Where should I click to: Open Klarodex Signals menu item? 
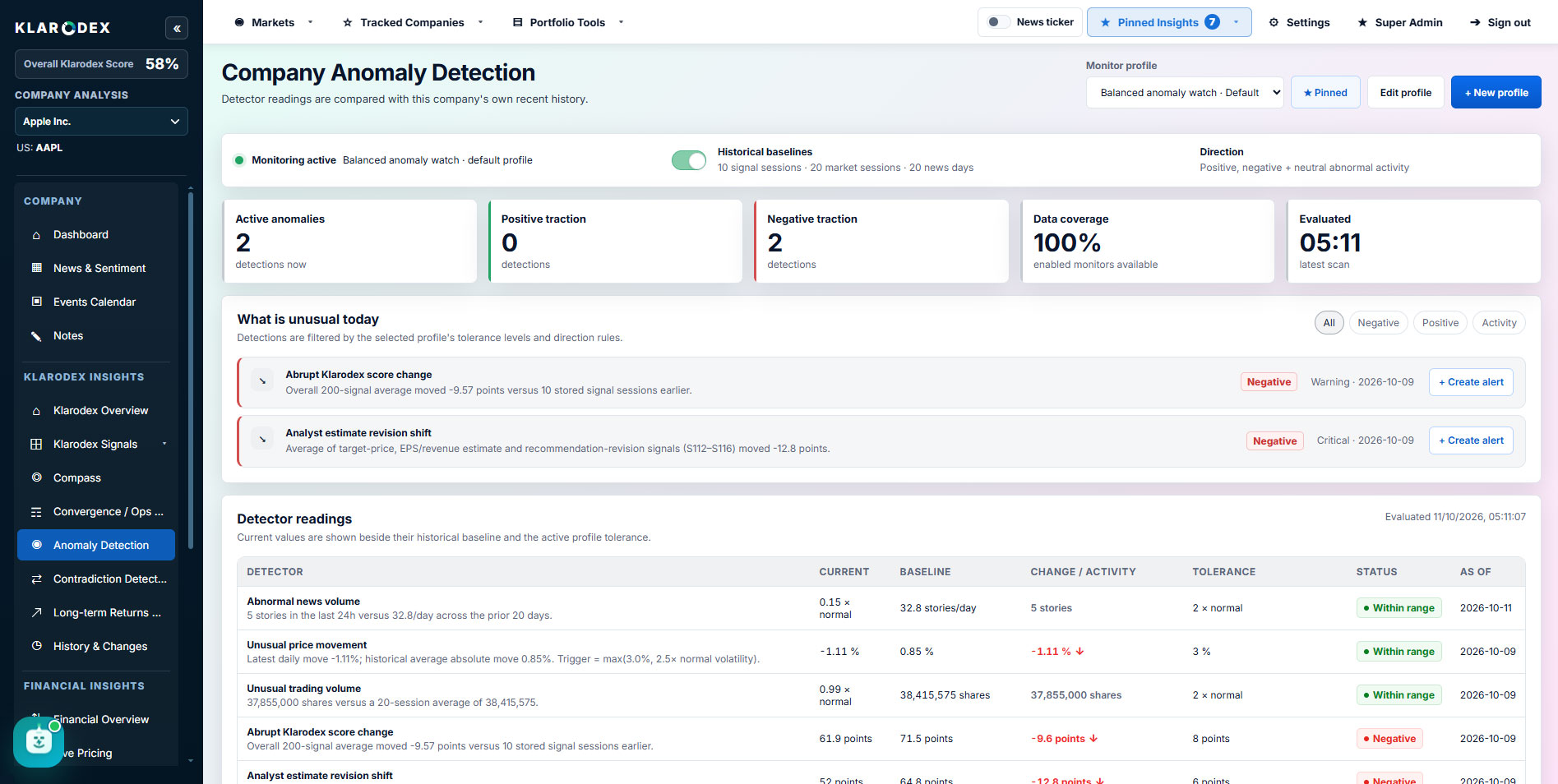point(96,444)
